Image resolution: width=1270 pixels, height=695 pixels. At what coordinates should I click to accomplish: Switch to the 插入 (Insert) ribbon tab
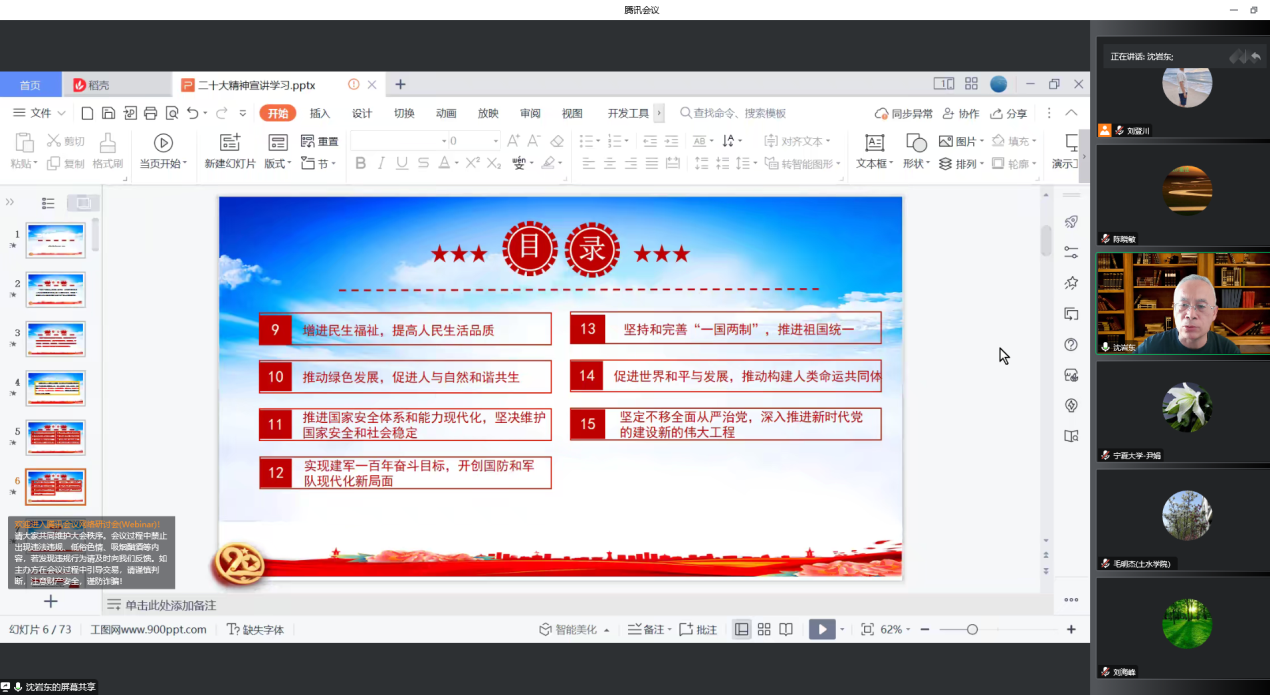pyautogui.click(x=320, y=113)
